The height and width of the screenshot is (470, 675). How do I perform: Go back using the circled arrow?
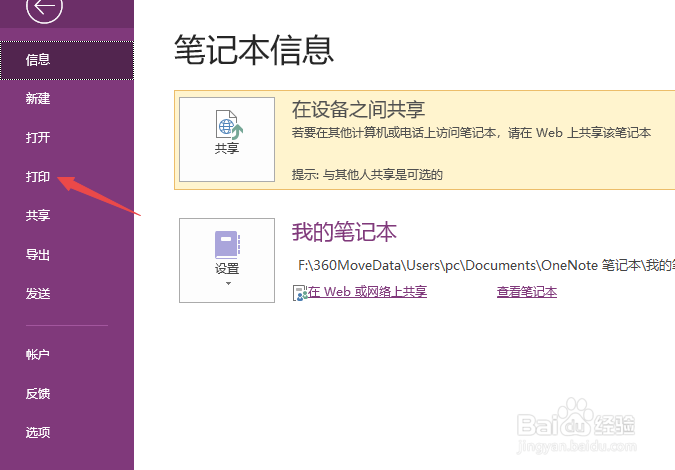[x=44, y=7]
